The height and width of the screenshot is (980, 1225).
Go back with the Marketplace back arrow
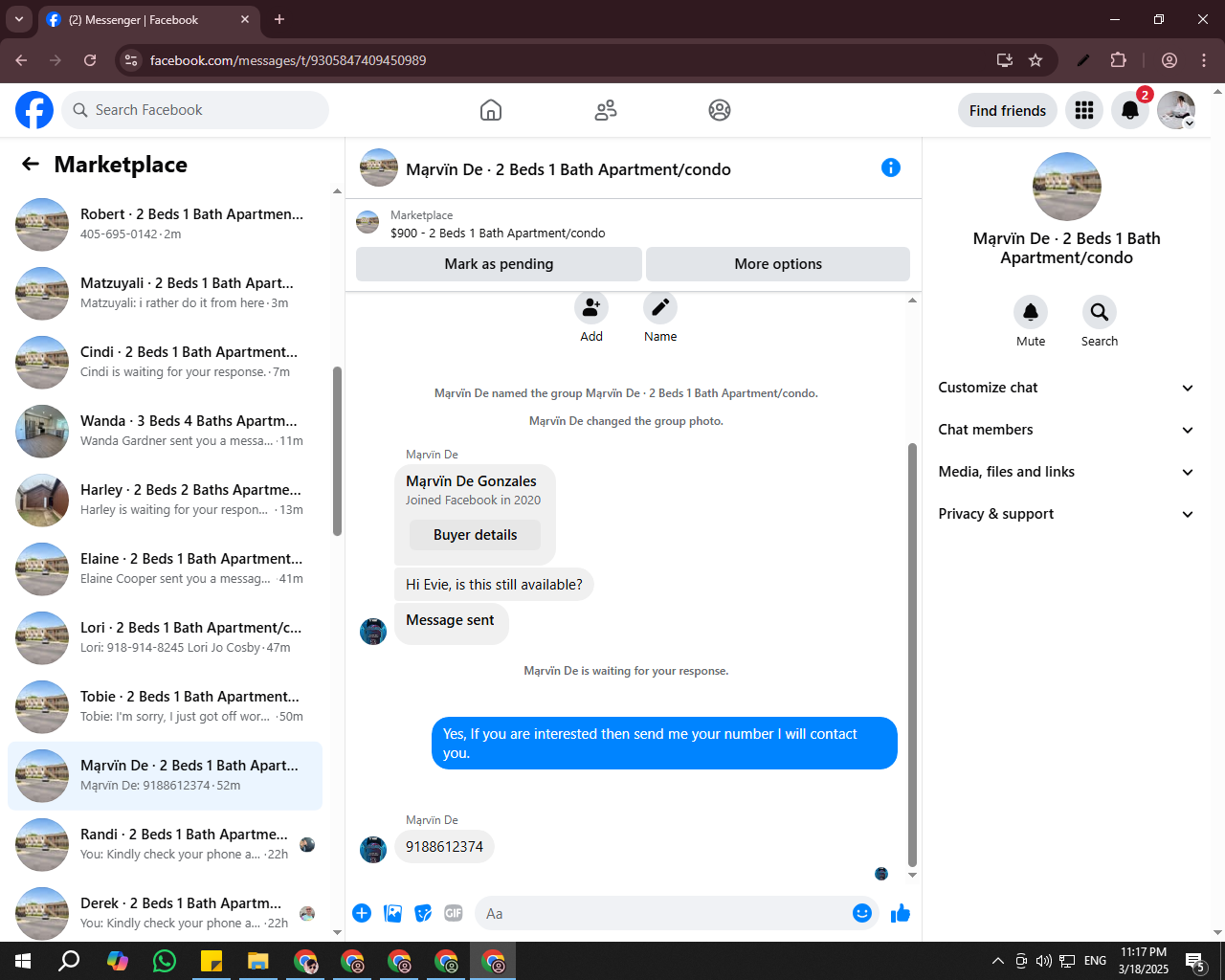tap(31, 164)
